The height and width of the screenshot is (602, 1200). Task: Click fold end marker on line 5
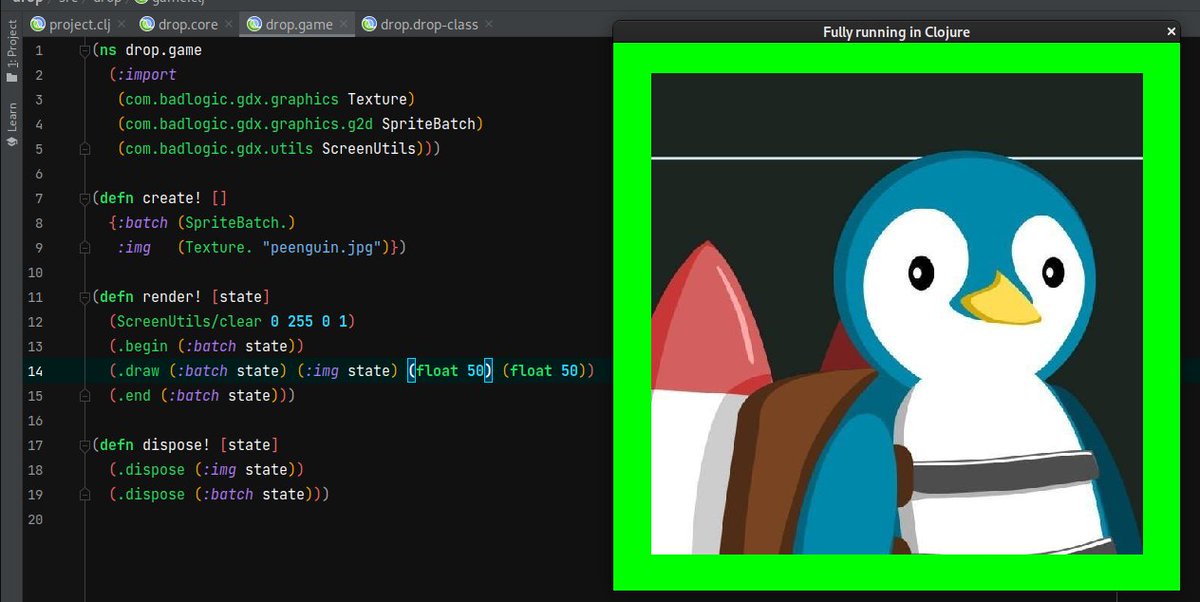(x=86, y=148)
